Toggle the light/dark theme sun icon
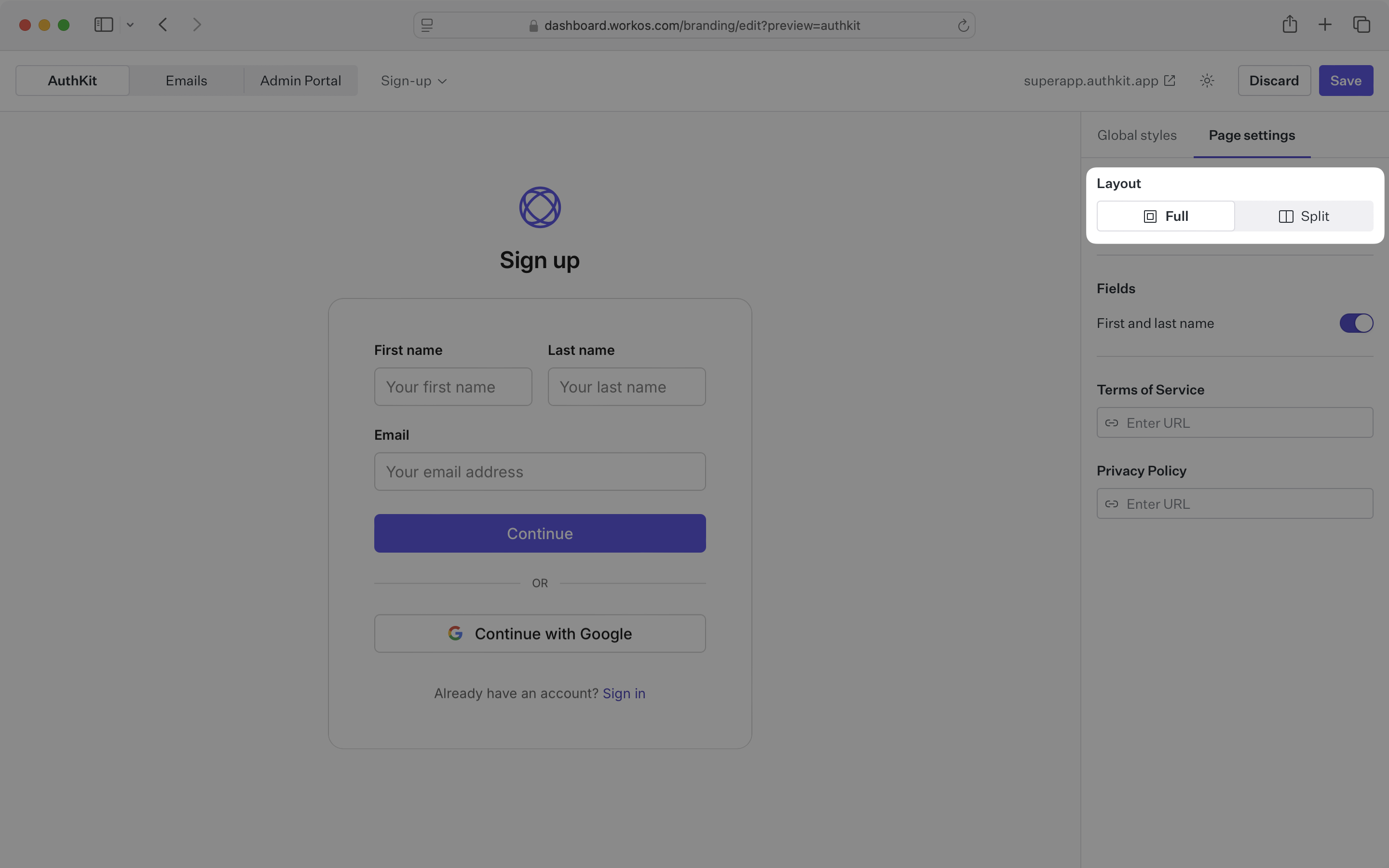This screenshot has width=1389, height=868. coord(1207,81)
